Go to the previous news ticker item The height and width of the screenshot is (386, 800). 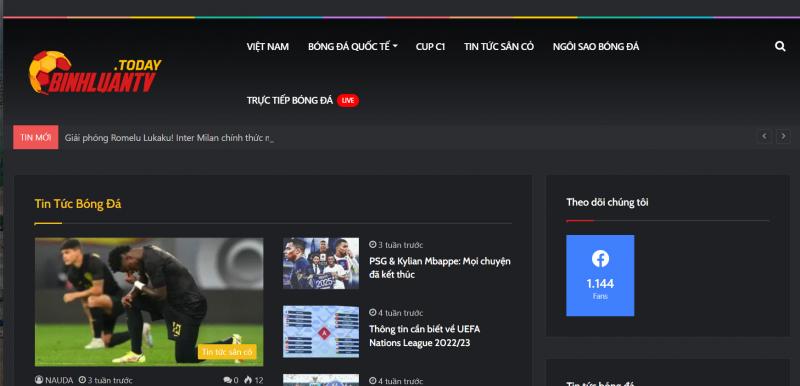(x=764, y=136)
